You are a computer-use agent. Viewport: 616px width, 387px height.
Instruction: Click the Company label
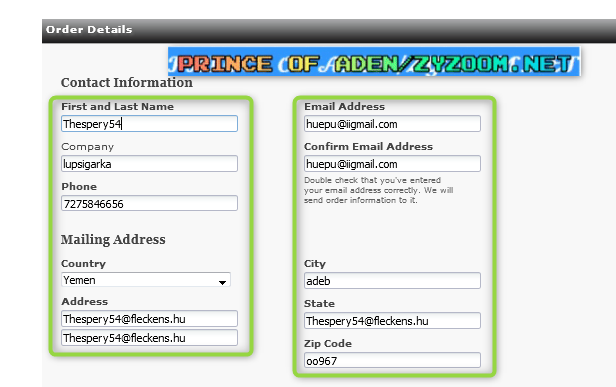[x=87, y=147]
